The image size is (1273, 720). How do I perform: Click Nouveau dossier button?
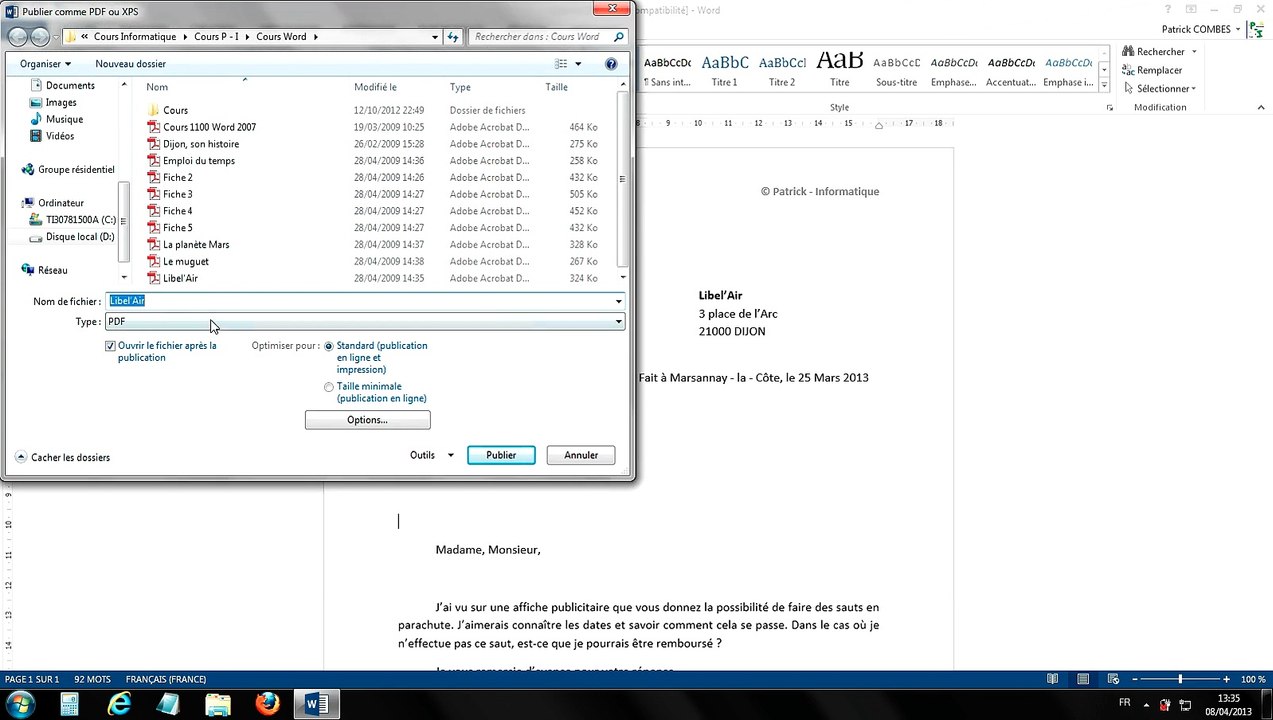tap(131, 64)
